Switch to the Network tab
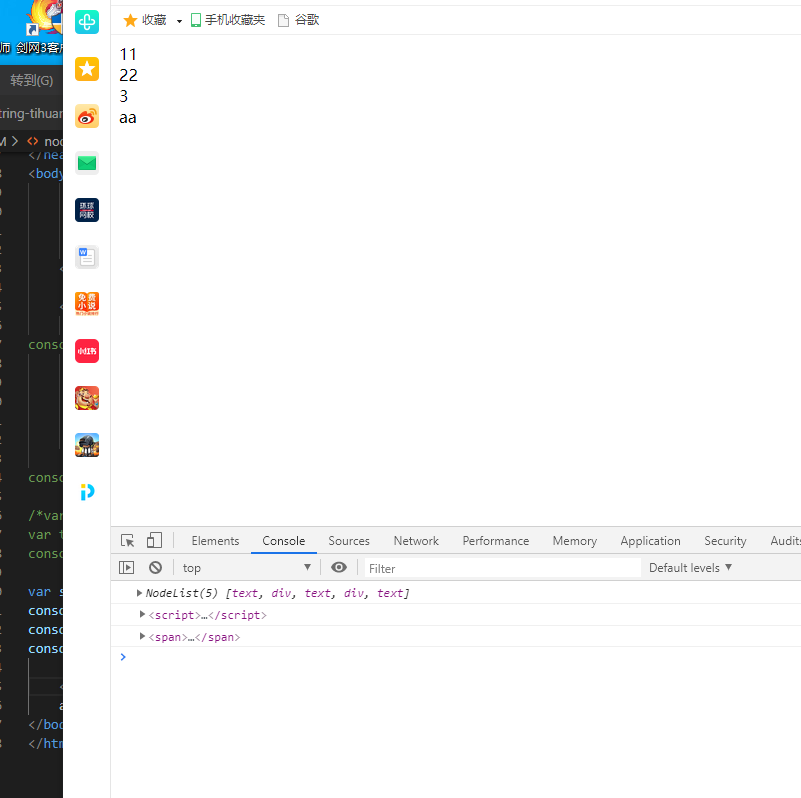The height and width of the screenshot is (798, 801). [416, 541]
